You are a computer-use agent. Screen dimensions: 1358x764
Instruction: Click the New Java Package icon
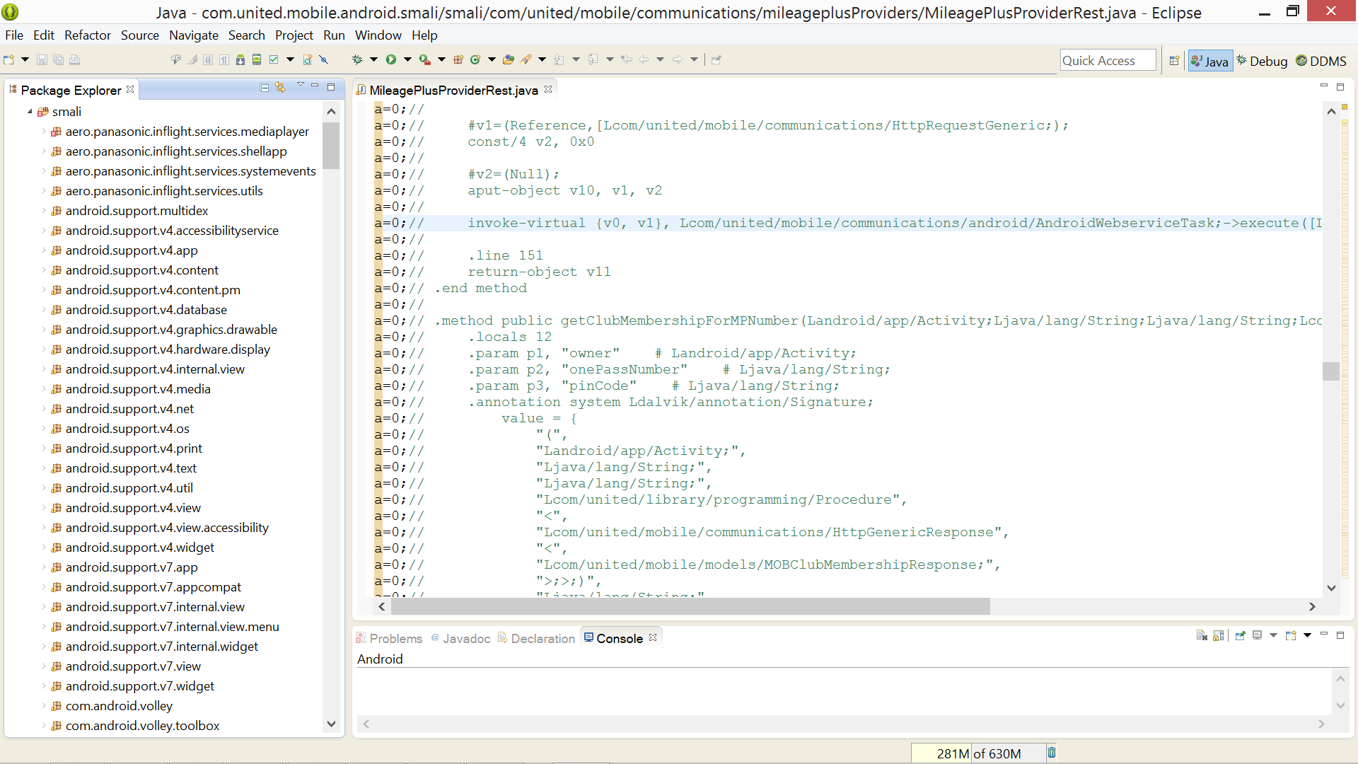(x=458, y=59)
